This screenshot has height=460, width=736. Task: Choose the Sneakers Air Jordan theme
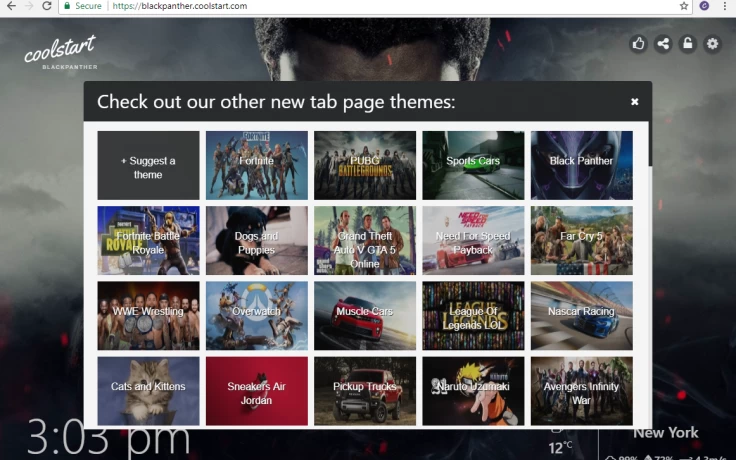[x=257, y=391]
